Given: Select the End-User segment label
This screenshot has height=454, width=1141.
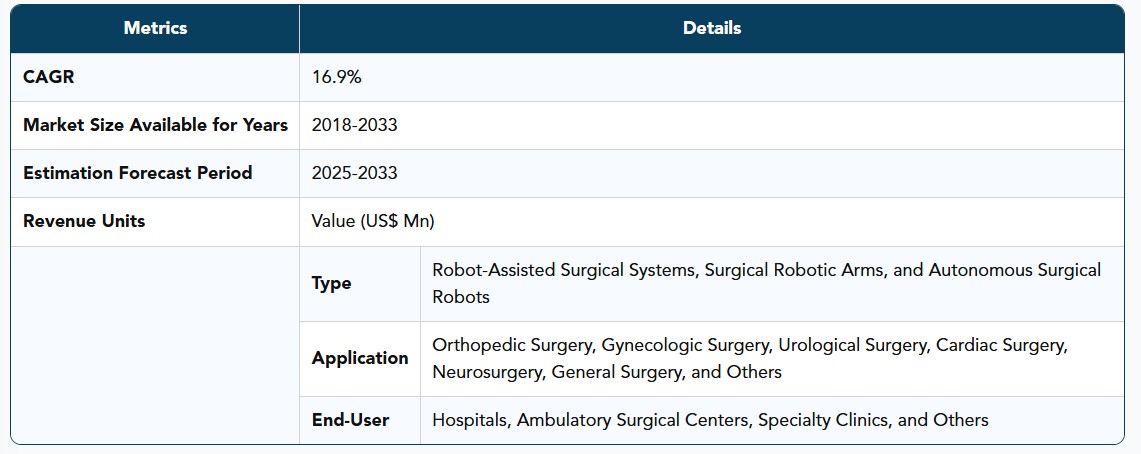Looking at the screenshot, I should [350, 420].
